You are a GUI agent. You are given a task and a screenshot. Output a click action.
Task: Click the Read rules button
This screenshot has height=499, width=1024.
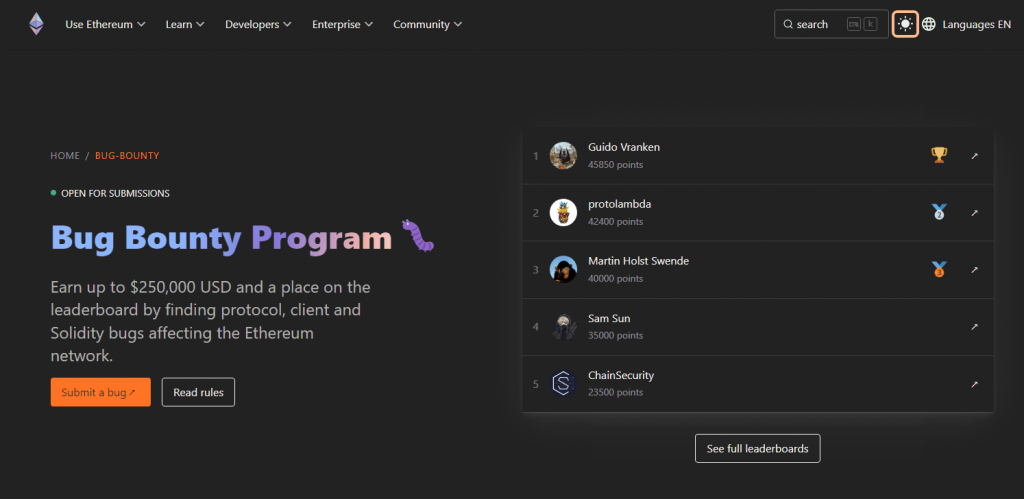198,392
